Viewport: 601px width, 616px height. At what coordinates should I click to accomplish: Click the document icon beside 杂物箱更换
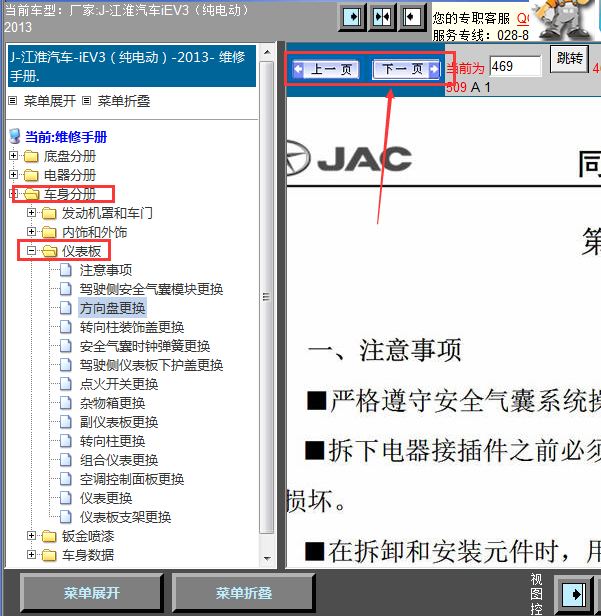click(x=66, y=403)
